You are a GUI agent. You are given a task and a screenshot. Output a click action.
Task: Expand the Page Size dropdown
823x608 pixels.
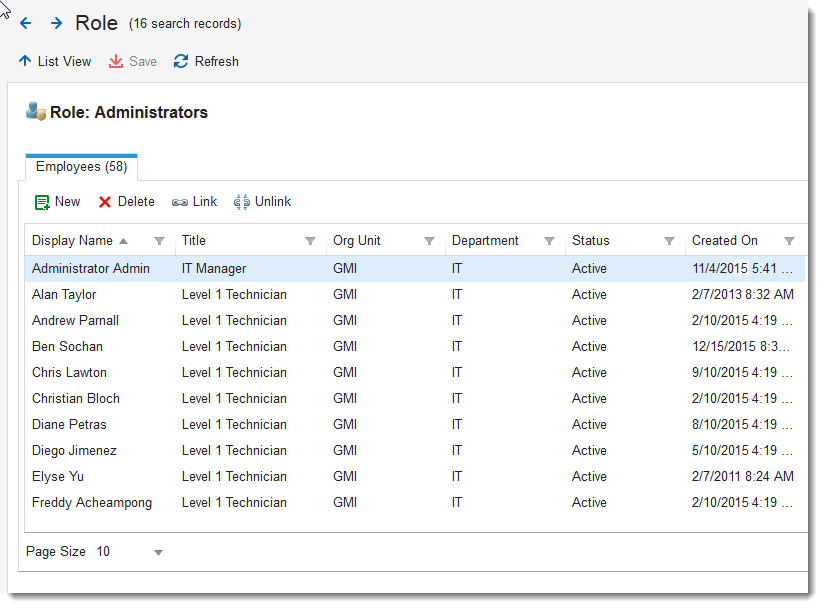point(158,552)
